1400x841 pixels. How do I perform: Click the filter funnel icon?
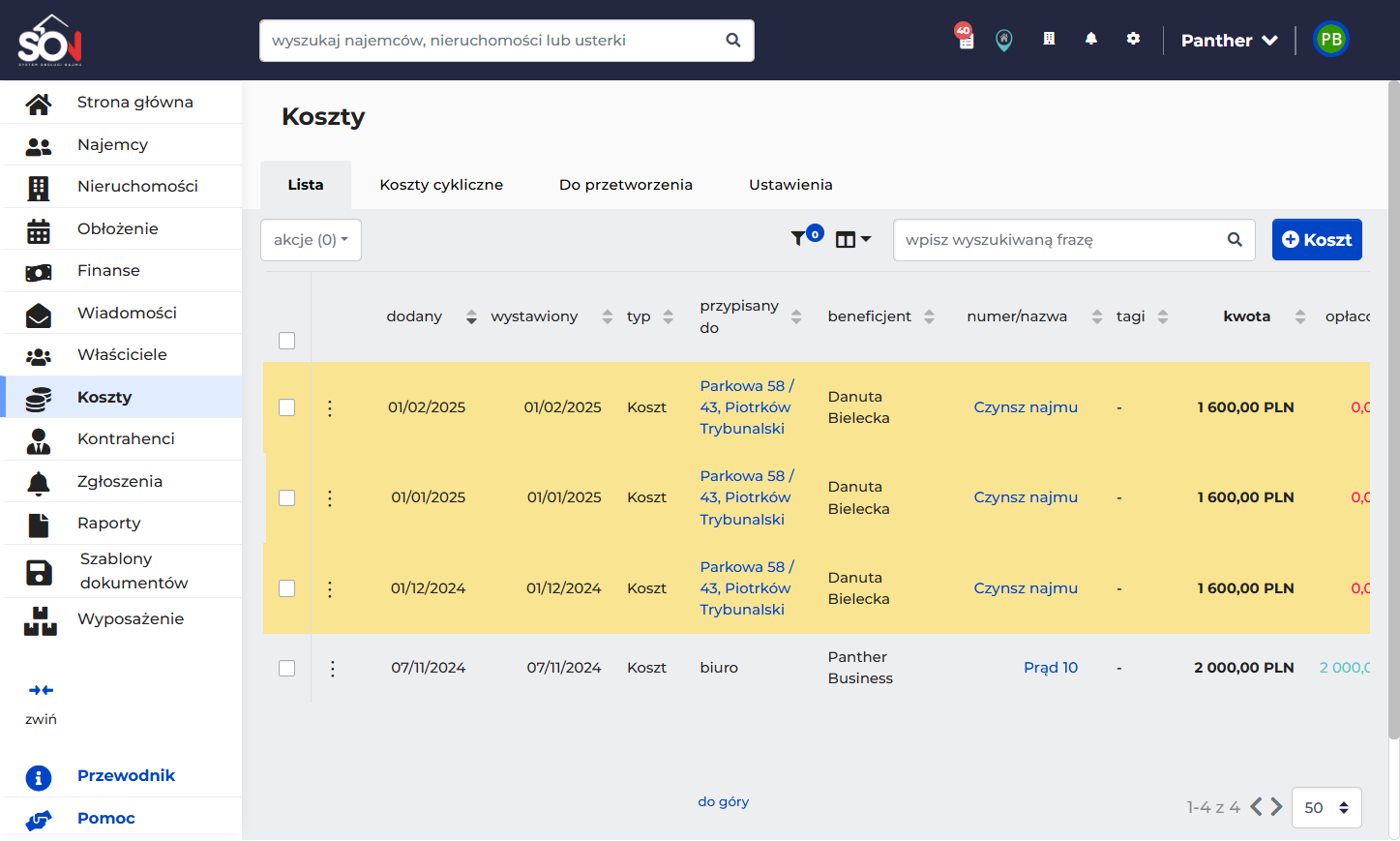click(798, 238)
